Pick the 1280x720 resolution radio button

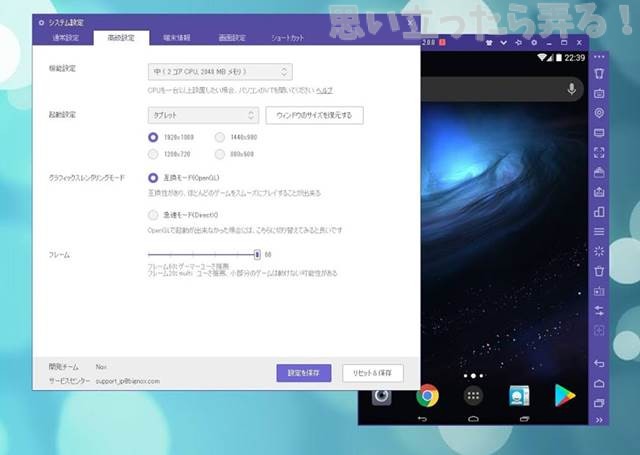(153, 154)
